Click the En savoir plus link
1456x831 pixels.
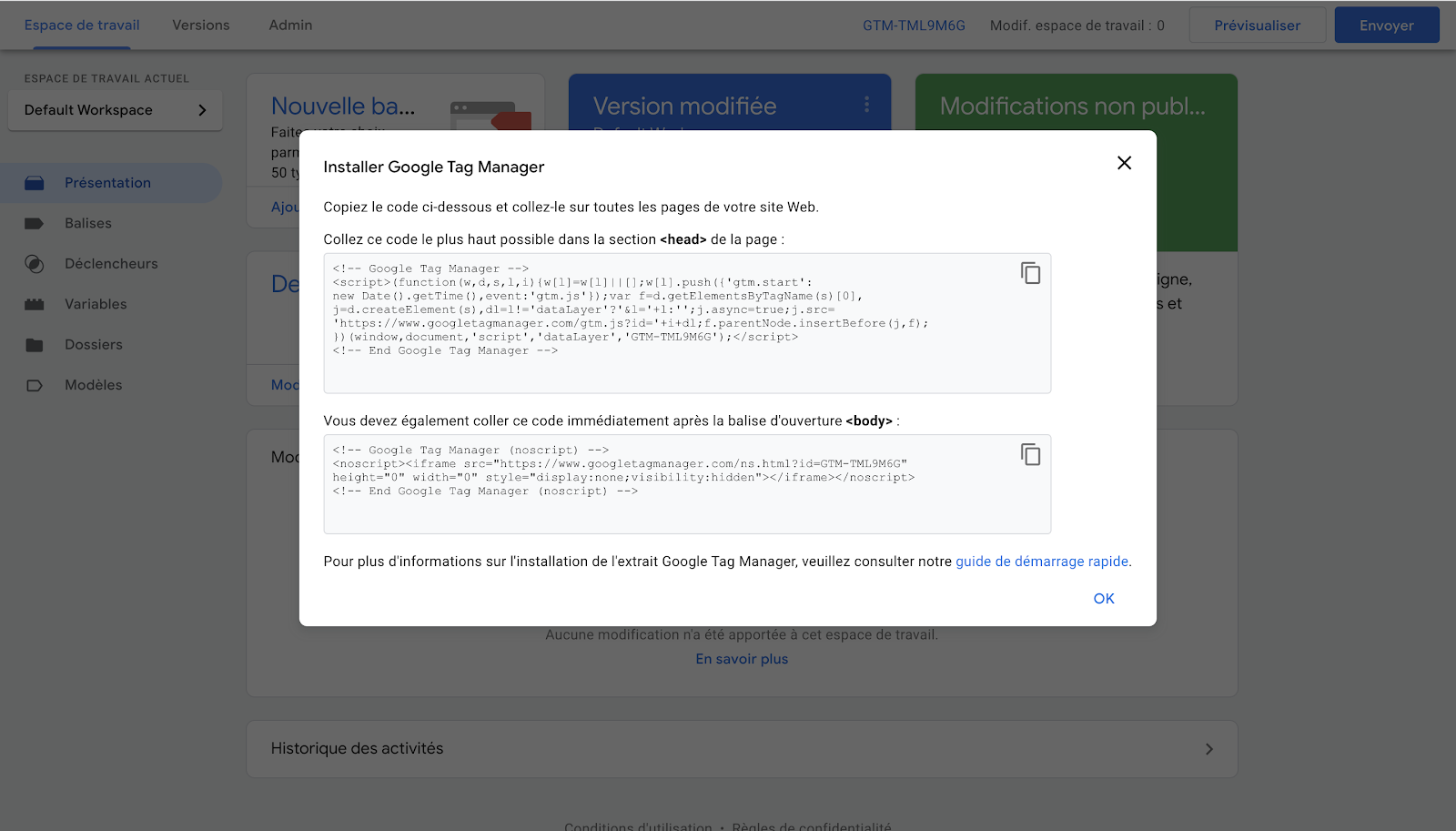[x=742, y=659]
